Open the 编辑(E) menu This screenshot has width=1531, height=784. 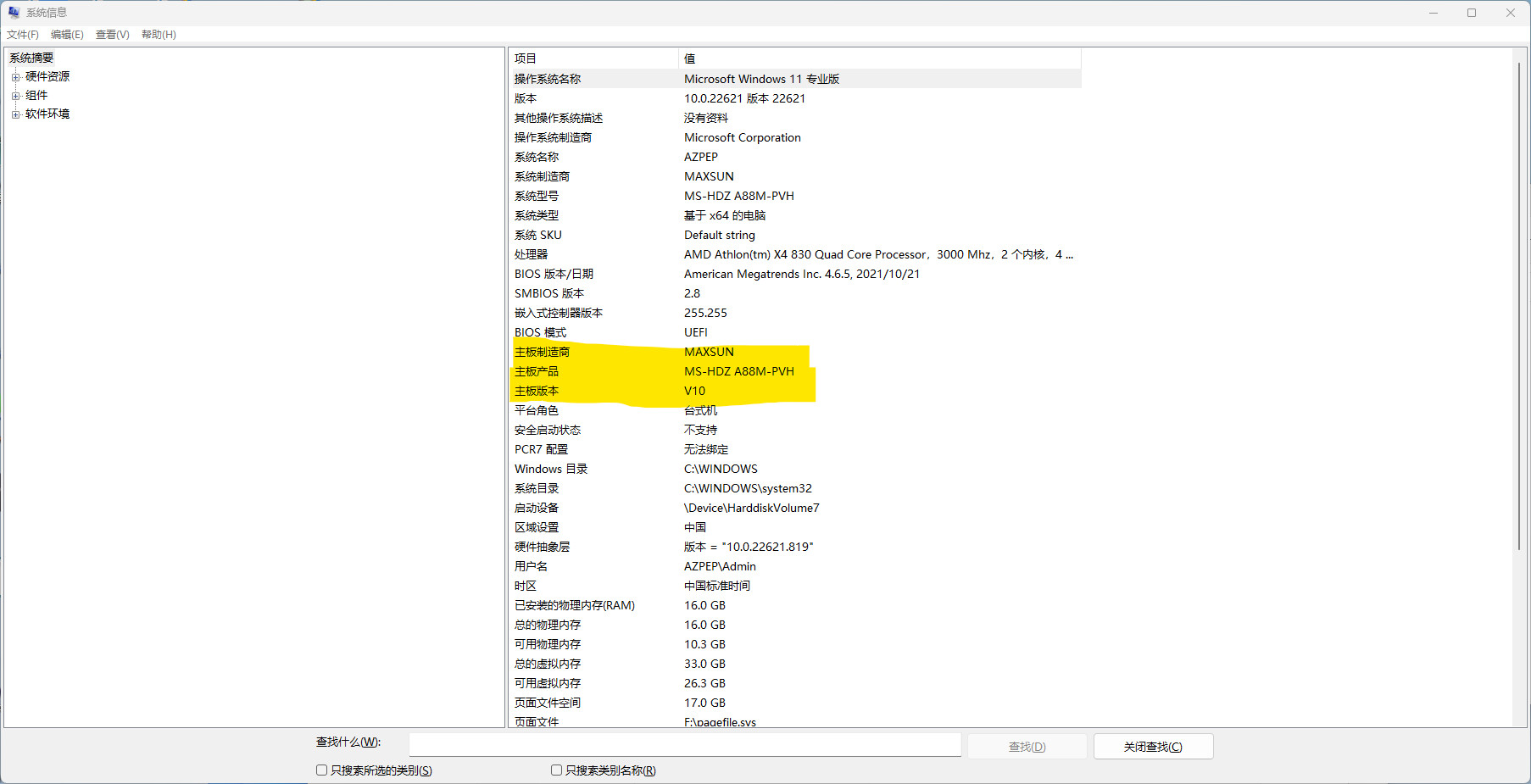pyautogui.click(x=67, y=35)
